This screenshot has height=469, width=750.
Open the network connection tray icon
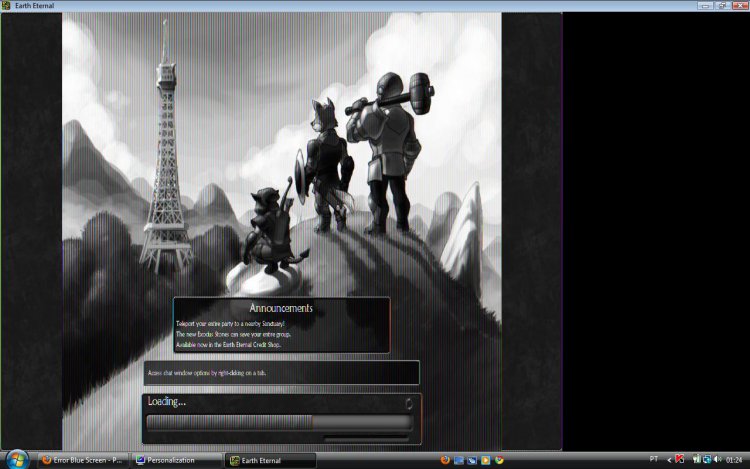pos(707,459)
